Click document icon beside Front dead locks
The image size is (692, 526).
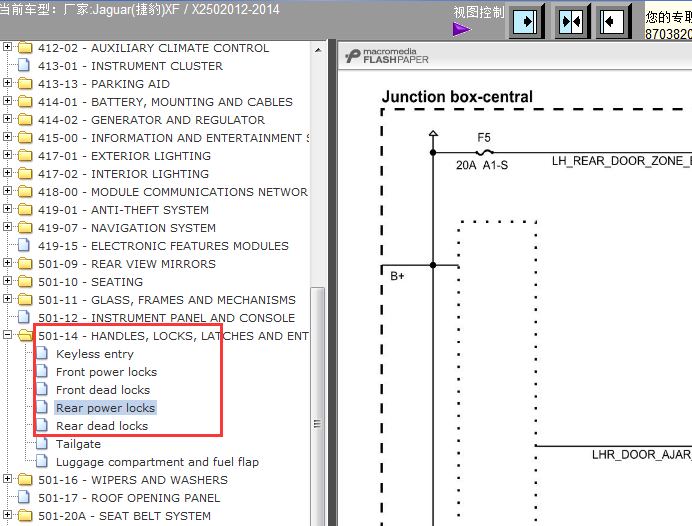tap(42, 390)
